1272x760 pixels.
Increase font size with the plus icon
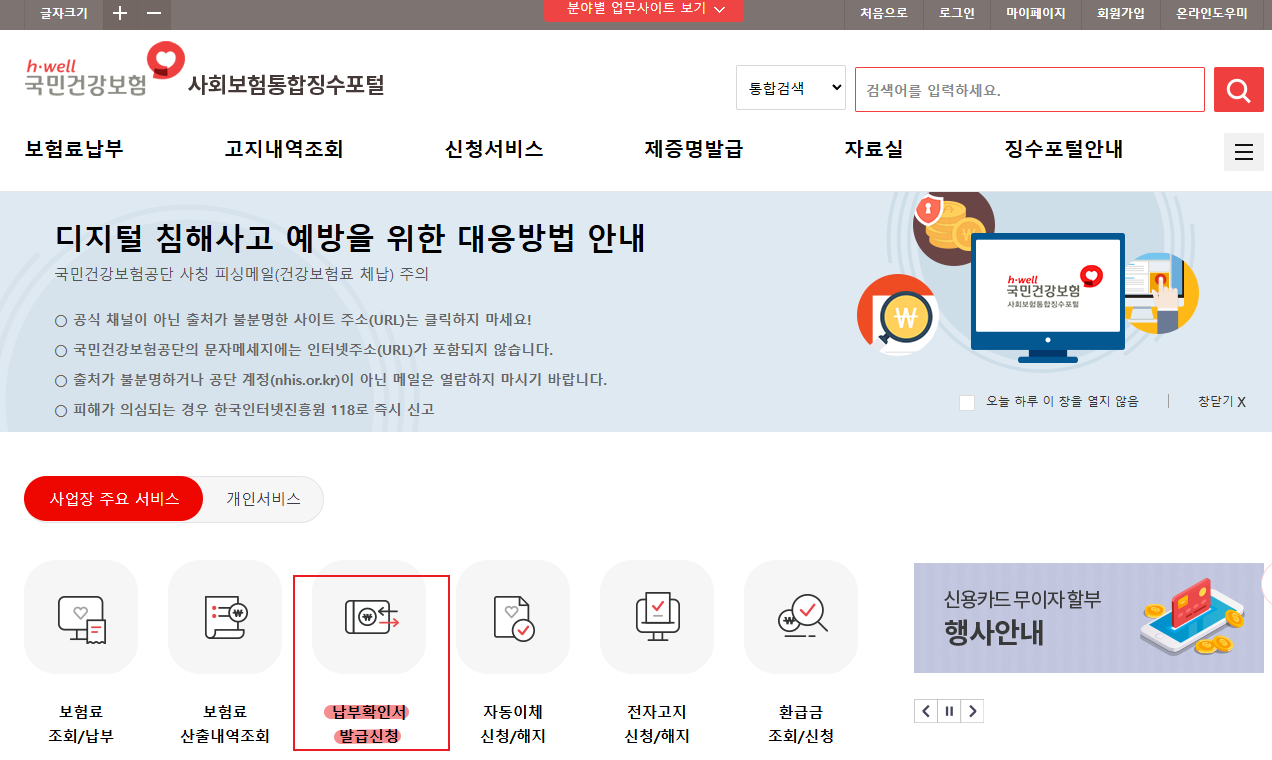[120, 14]
